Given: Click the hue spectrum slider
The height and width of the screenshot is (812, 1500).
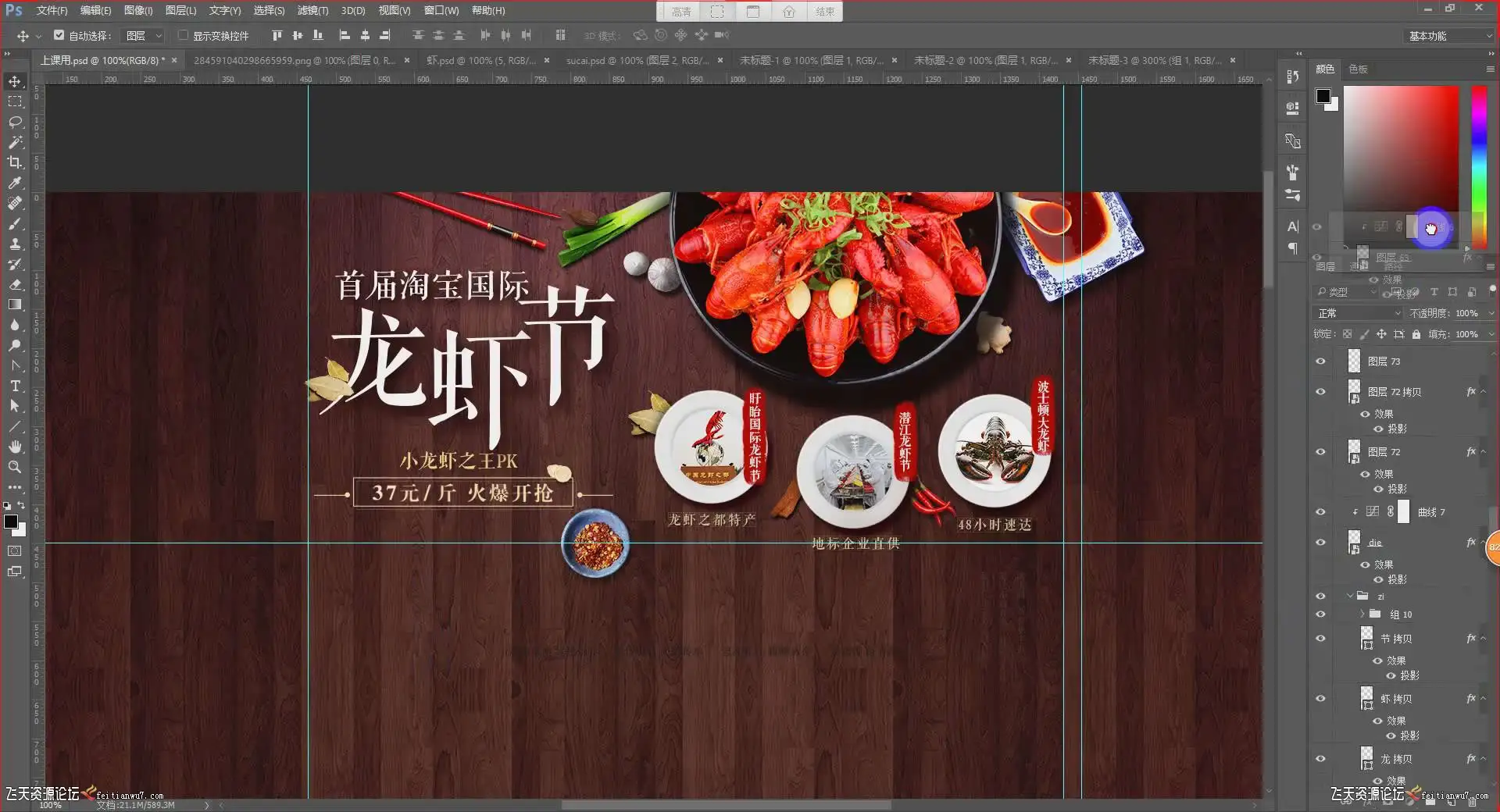Looking at the screenshot, I should [x=1479, y=166].
